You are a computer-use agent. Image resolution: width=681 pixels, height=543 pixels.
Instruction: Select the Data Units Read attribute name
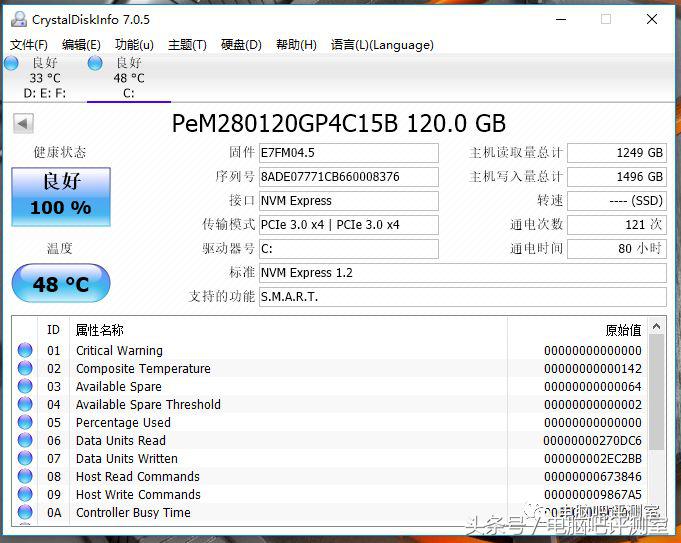coord(121,440)
